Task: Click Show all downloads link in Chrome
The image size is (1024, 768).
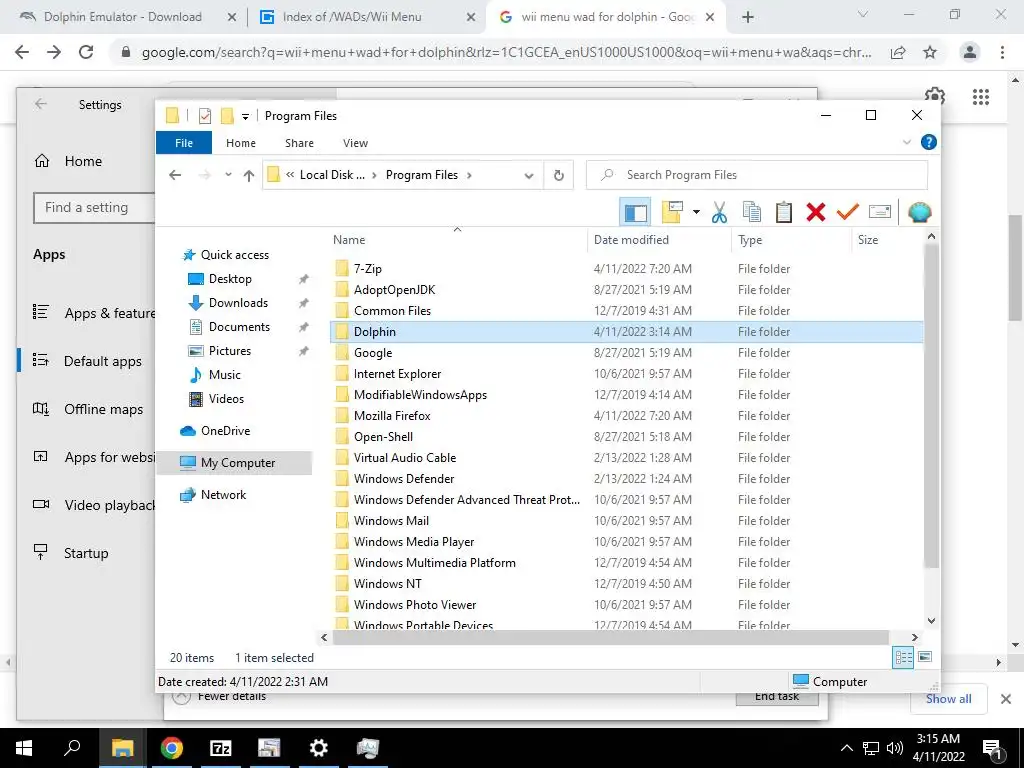Action: click(x=948, y=699)
